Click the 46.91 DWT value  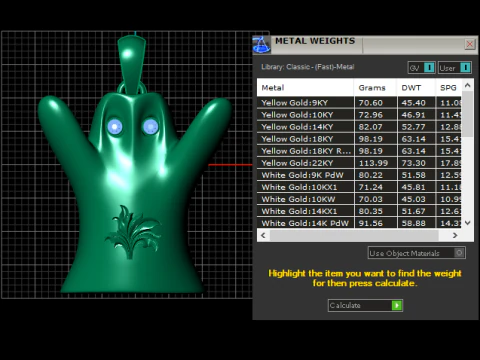click(413, 115)
